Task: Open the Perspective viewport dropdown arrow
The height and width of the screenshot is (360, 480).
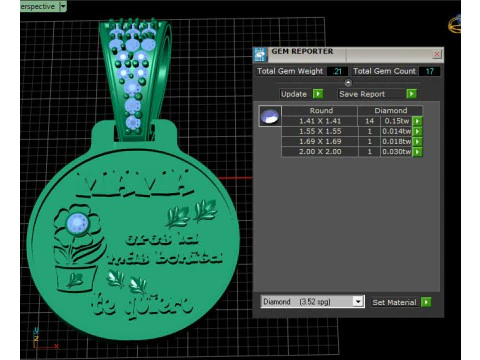Action: [x=63, y=6]
